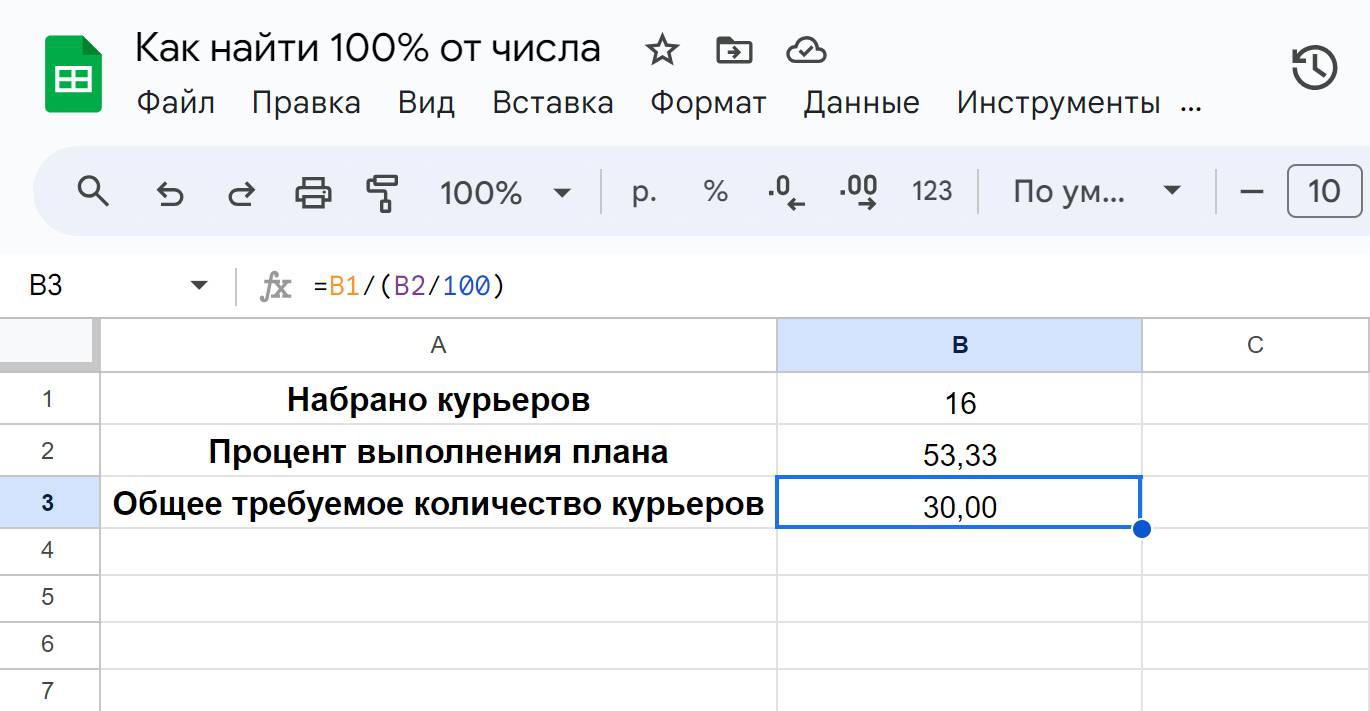Select the cell with value 53,33

tap(960, 451)
